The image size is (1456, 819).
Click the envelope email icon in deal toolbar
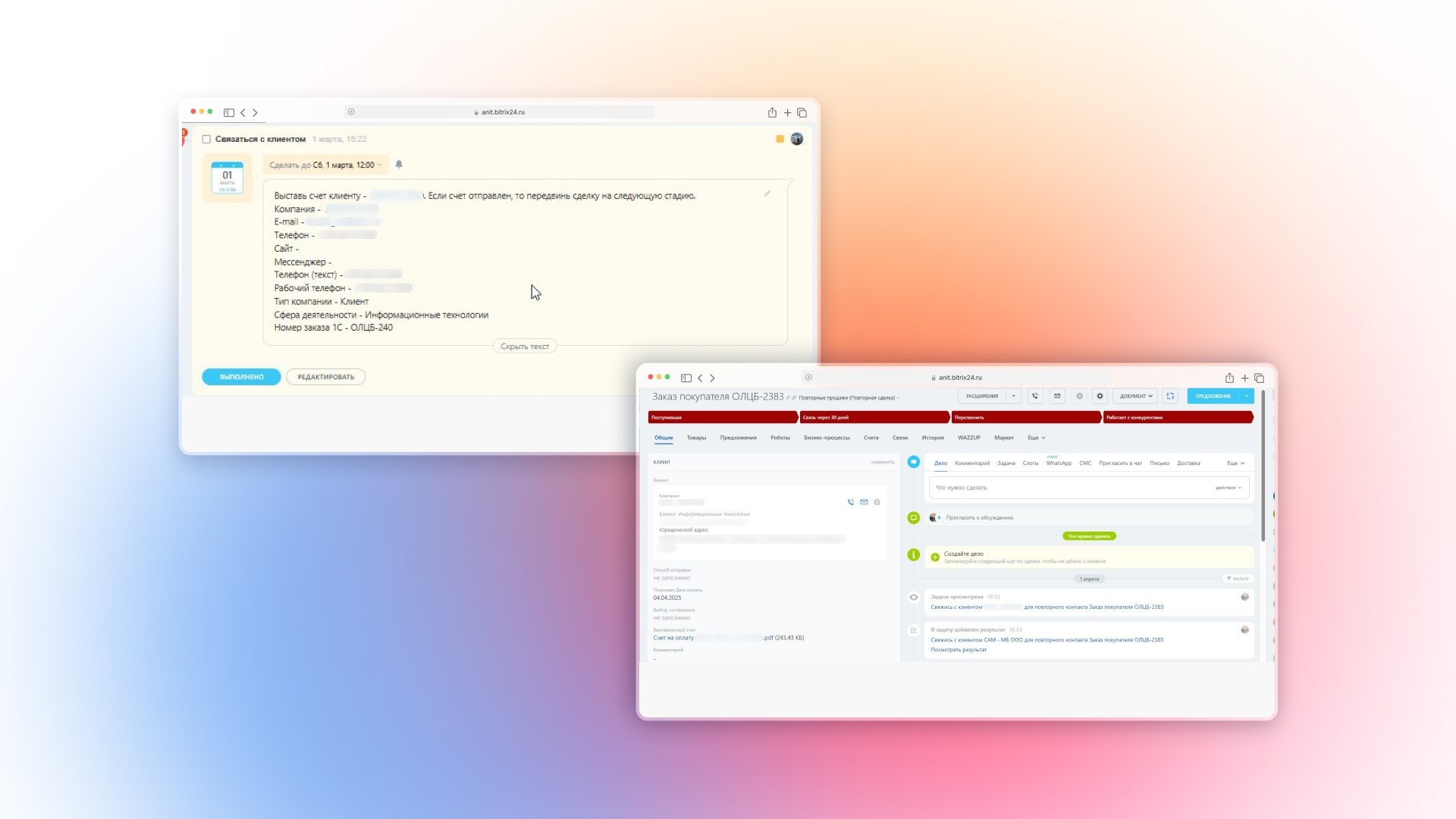[1057, 396]
